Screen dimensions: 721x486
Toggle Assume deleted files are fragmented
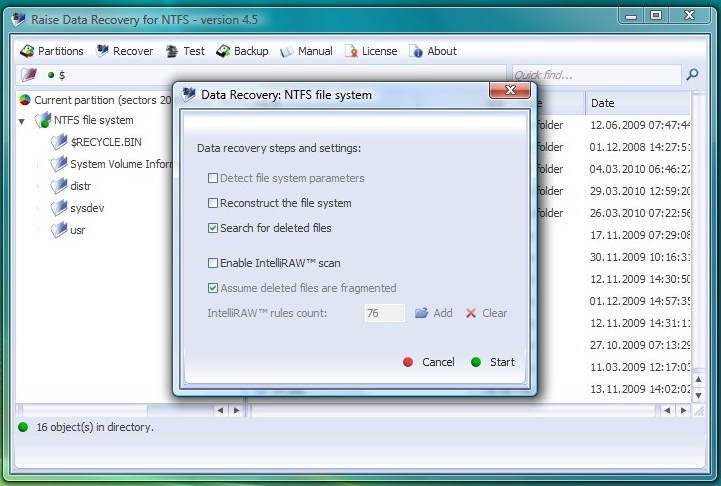[212, 288]
